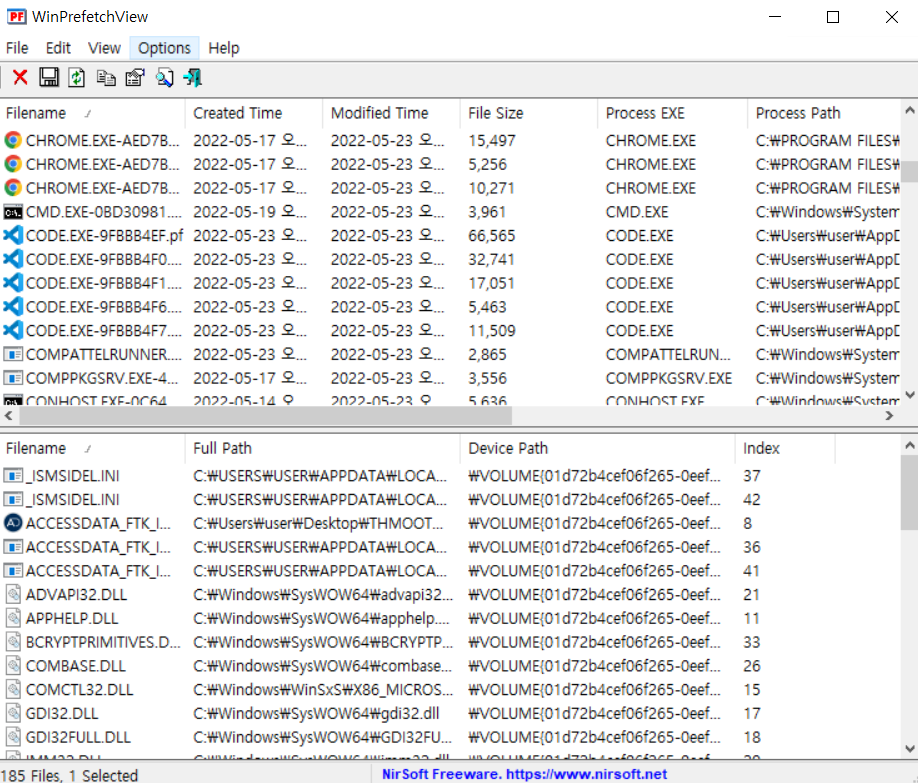918x783 pixels.
Task: Sort upper list by Filename column header
Action: [93, 113]
